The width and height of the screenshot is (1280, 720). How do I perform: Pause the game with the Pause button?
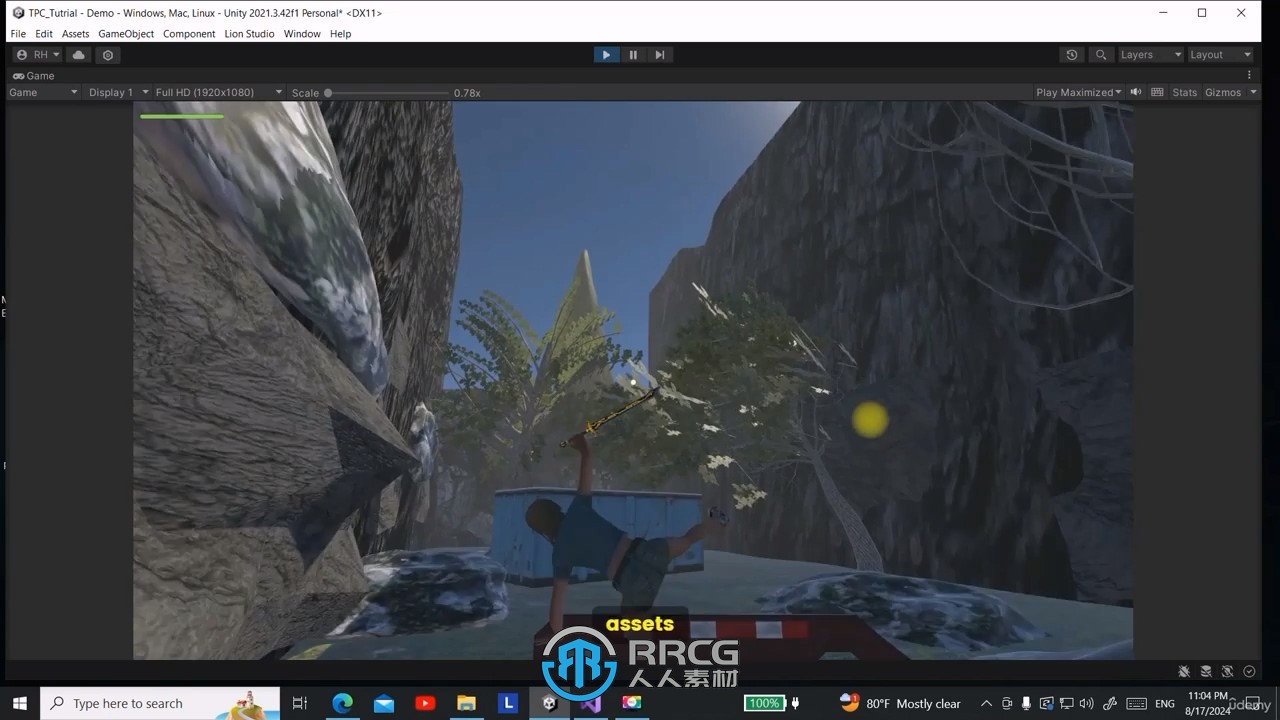click(633, 55)
